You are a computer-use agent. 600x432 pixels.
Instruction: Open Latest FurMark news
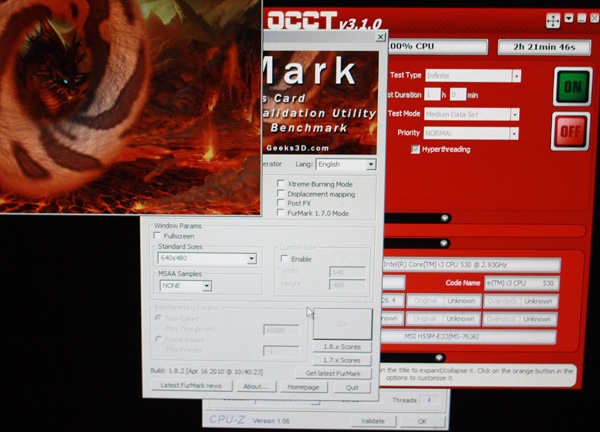191,385
